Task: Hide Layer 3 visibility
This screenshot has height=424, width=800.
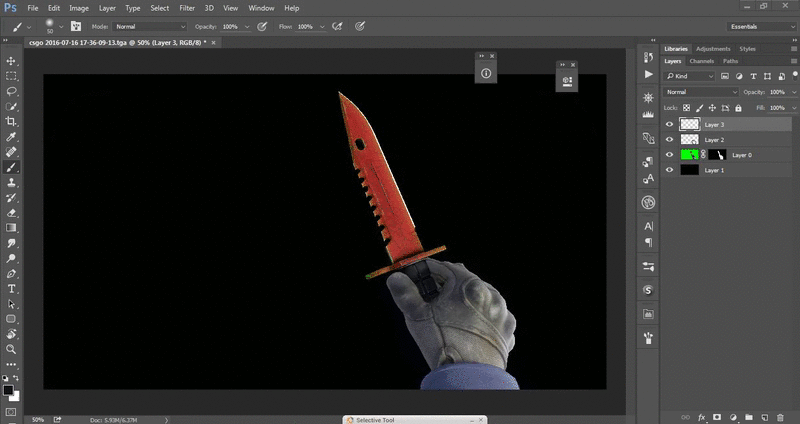Action: [x=669, y=124]
